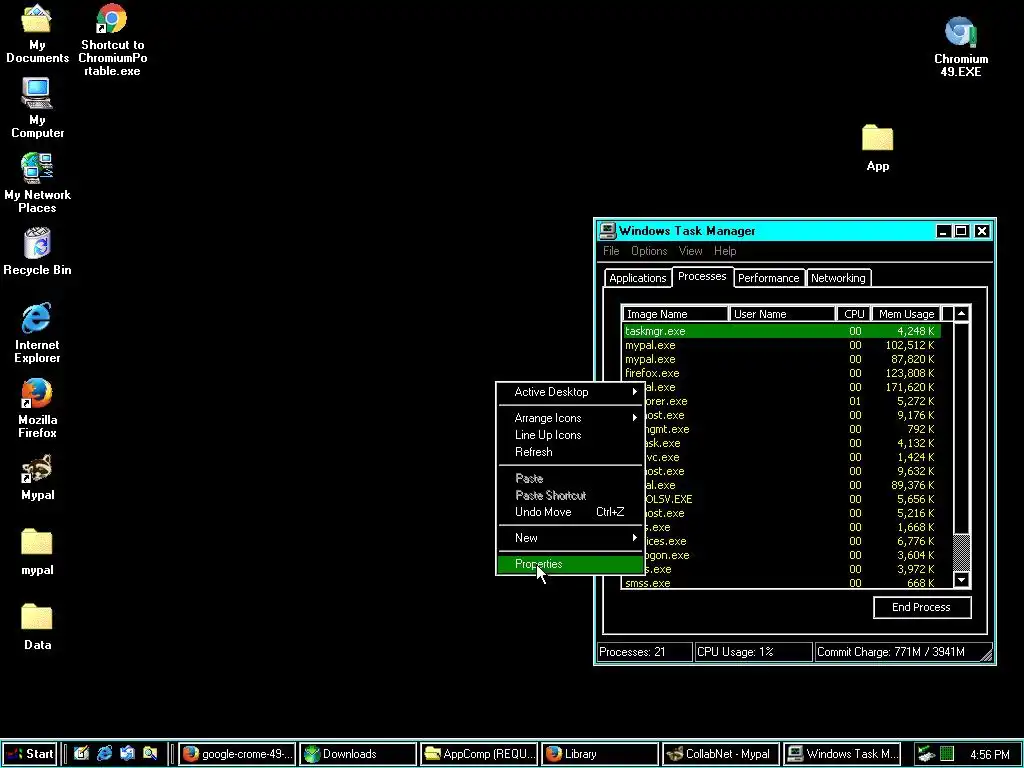Select the Shortcut to ChromiumPortable.exe icon
The height and width of the screenshot is (768, 1024).
coord(112,39)
